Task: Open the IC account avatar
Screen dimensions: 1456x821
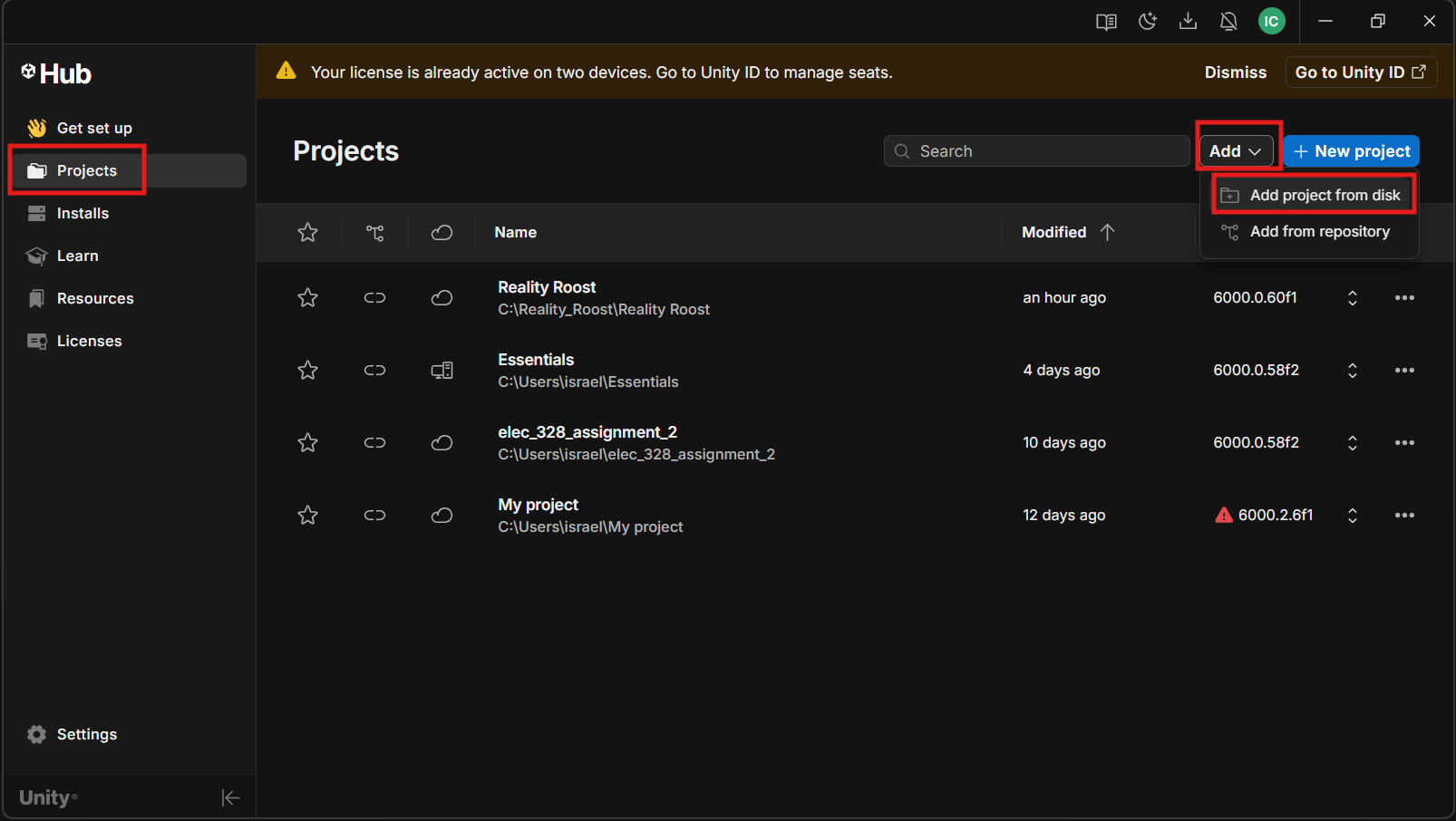Action: pyautogui.click(x=1271, y=22)
